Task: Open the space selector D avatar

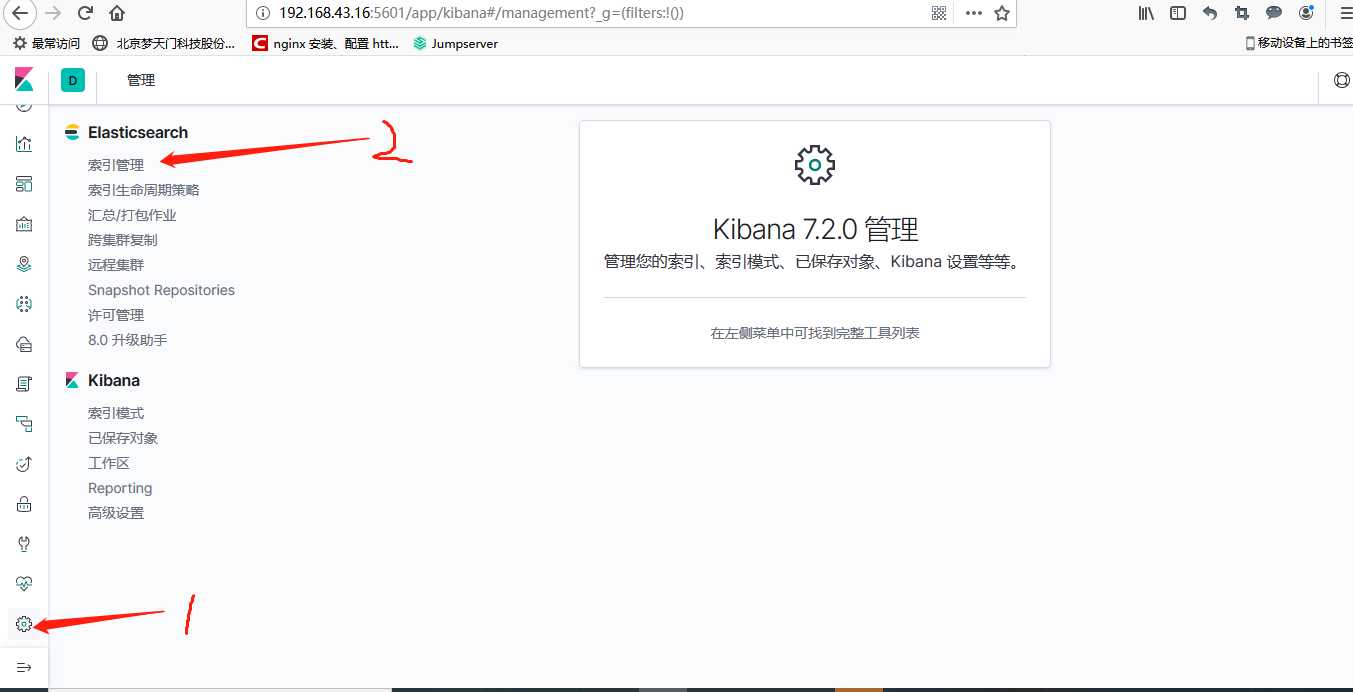Action: tap(72, 80)
